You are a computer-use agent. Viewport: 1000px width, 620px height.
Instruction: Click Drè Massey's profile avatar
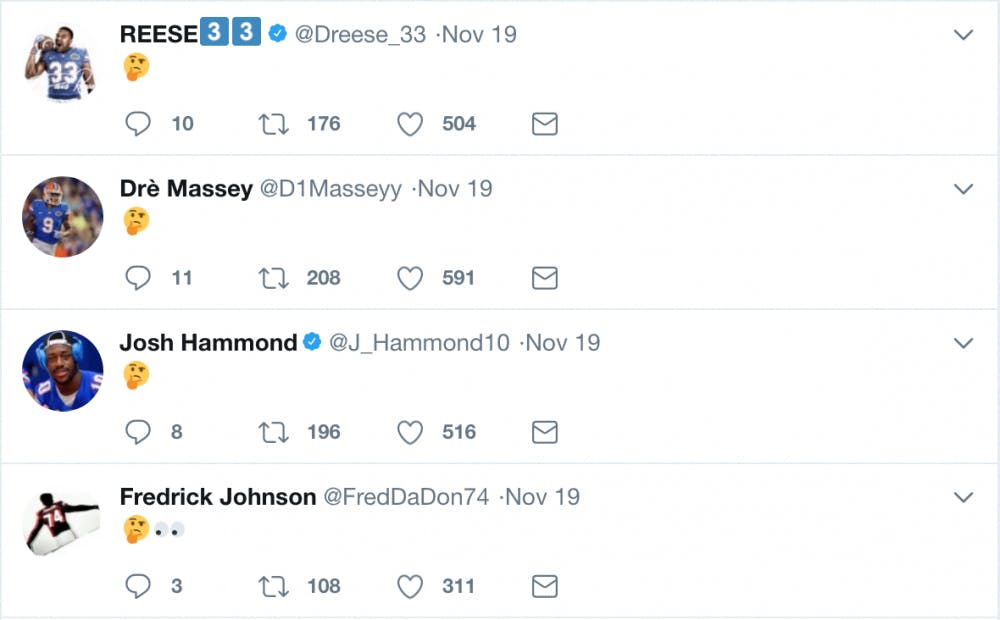[x=62, y=216]
